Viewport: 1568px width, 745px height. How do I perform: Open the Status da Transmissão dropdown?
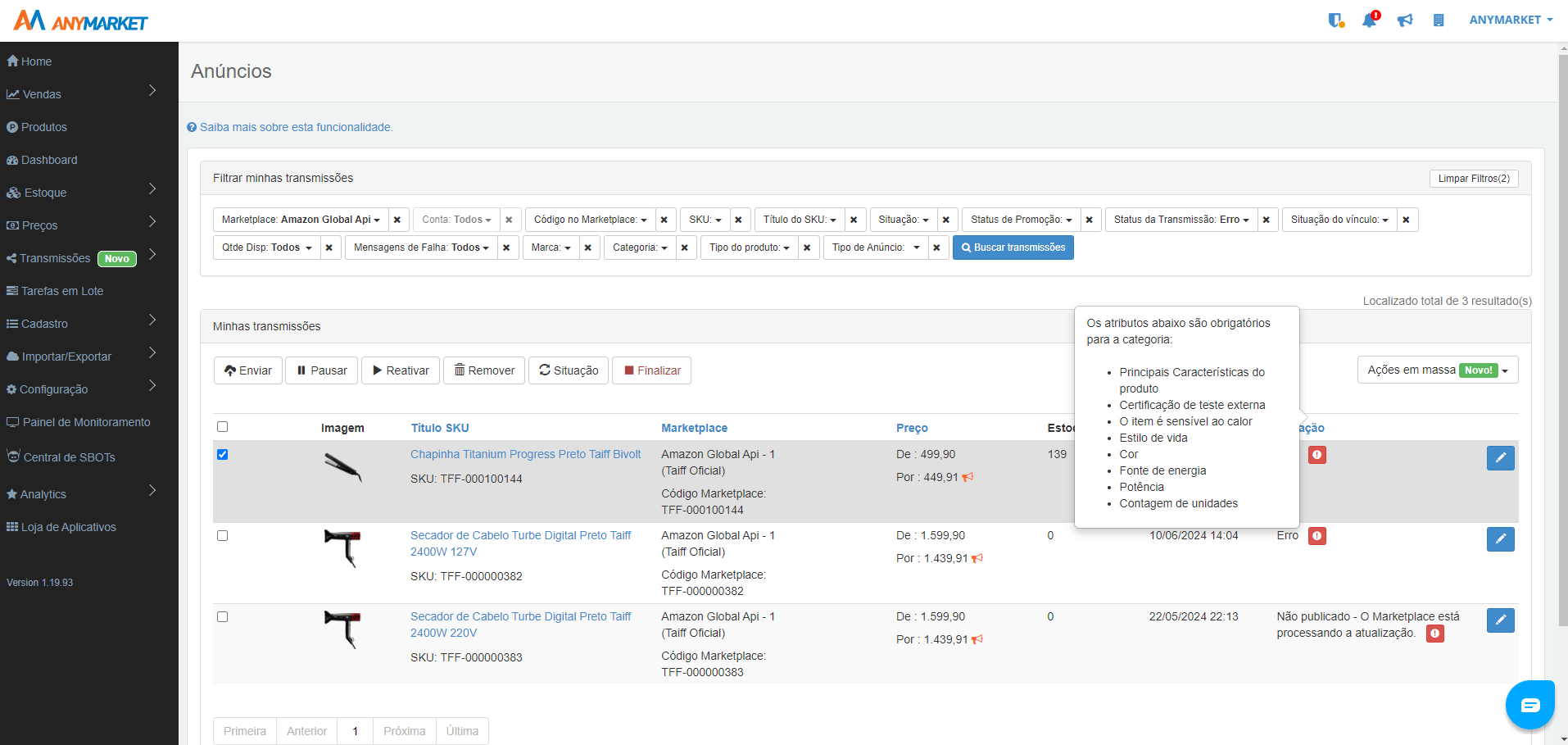pyautogui.click(x=1181, y=220)
